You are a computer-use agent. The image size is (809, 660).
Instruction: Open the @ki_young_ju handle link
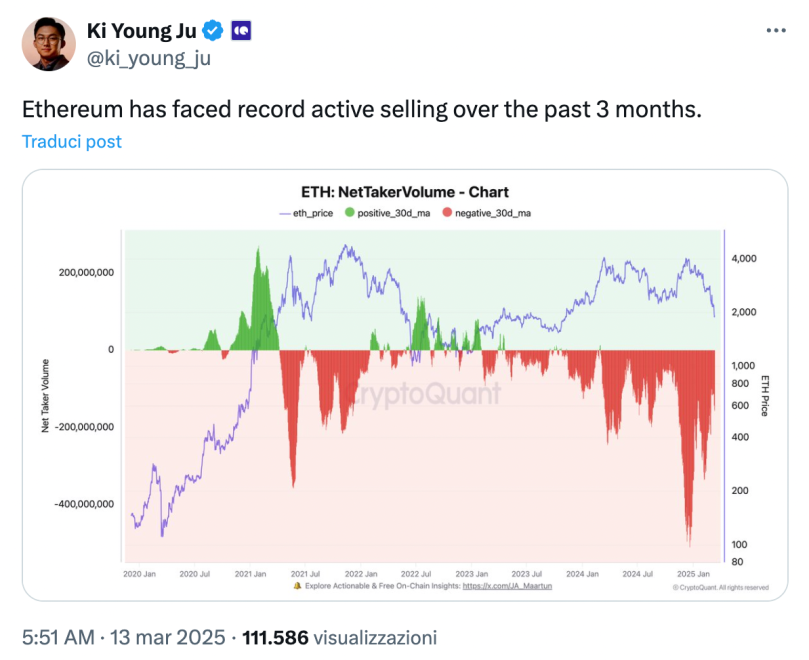point(147,59)
